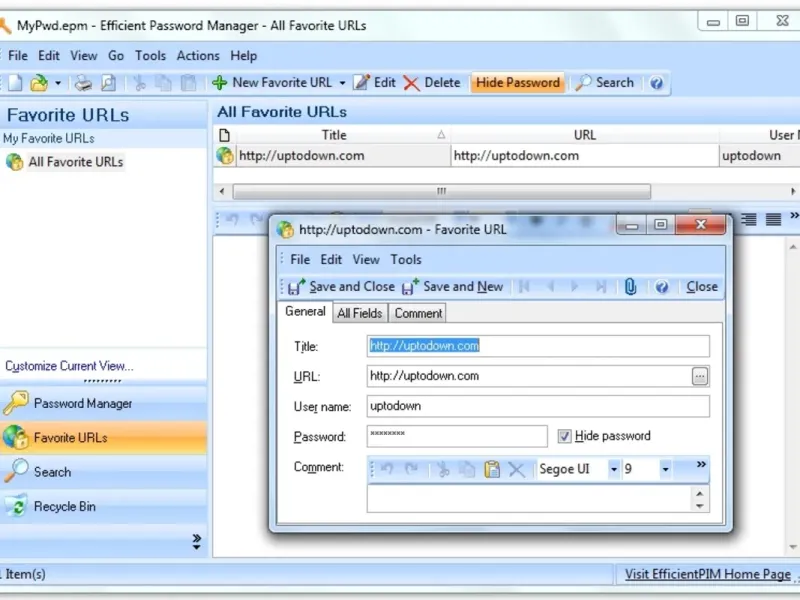Click Edit in the main toolbar
Screen dimensions: 800x600
click(374, 83)
